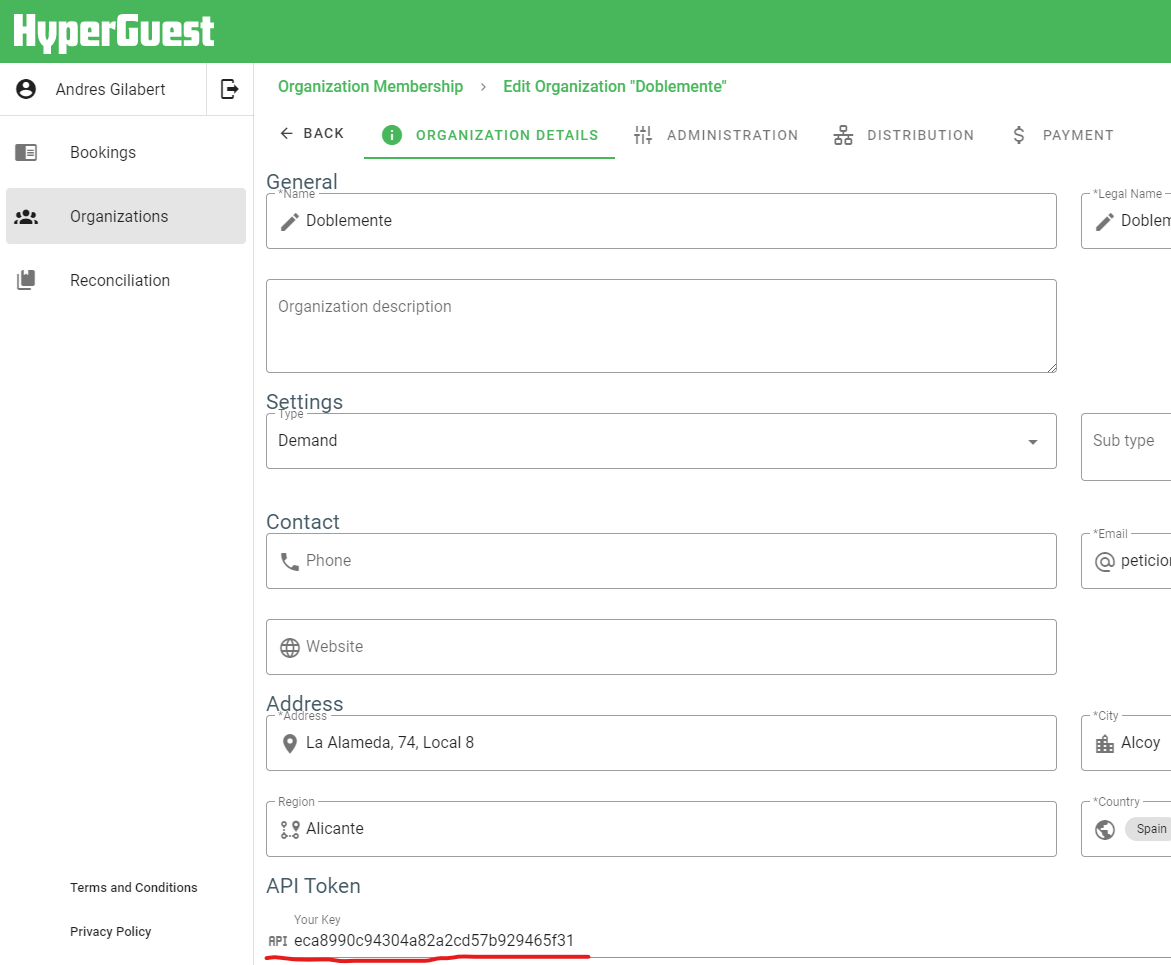Click the at-sign icon in Email field

pos(1105,562)
